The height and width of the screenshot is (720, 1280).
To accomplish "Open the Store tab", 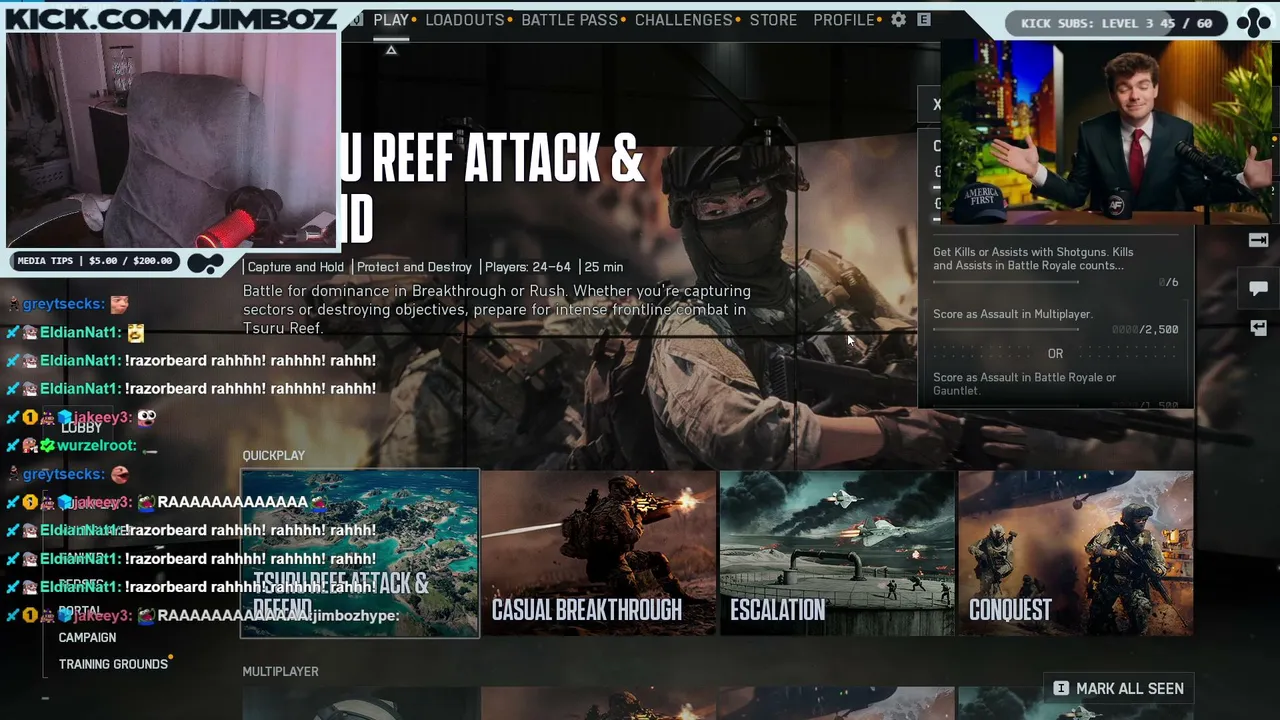I will [774, 20].
